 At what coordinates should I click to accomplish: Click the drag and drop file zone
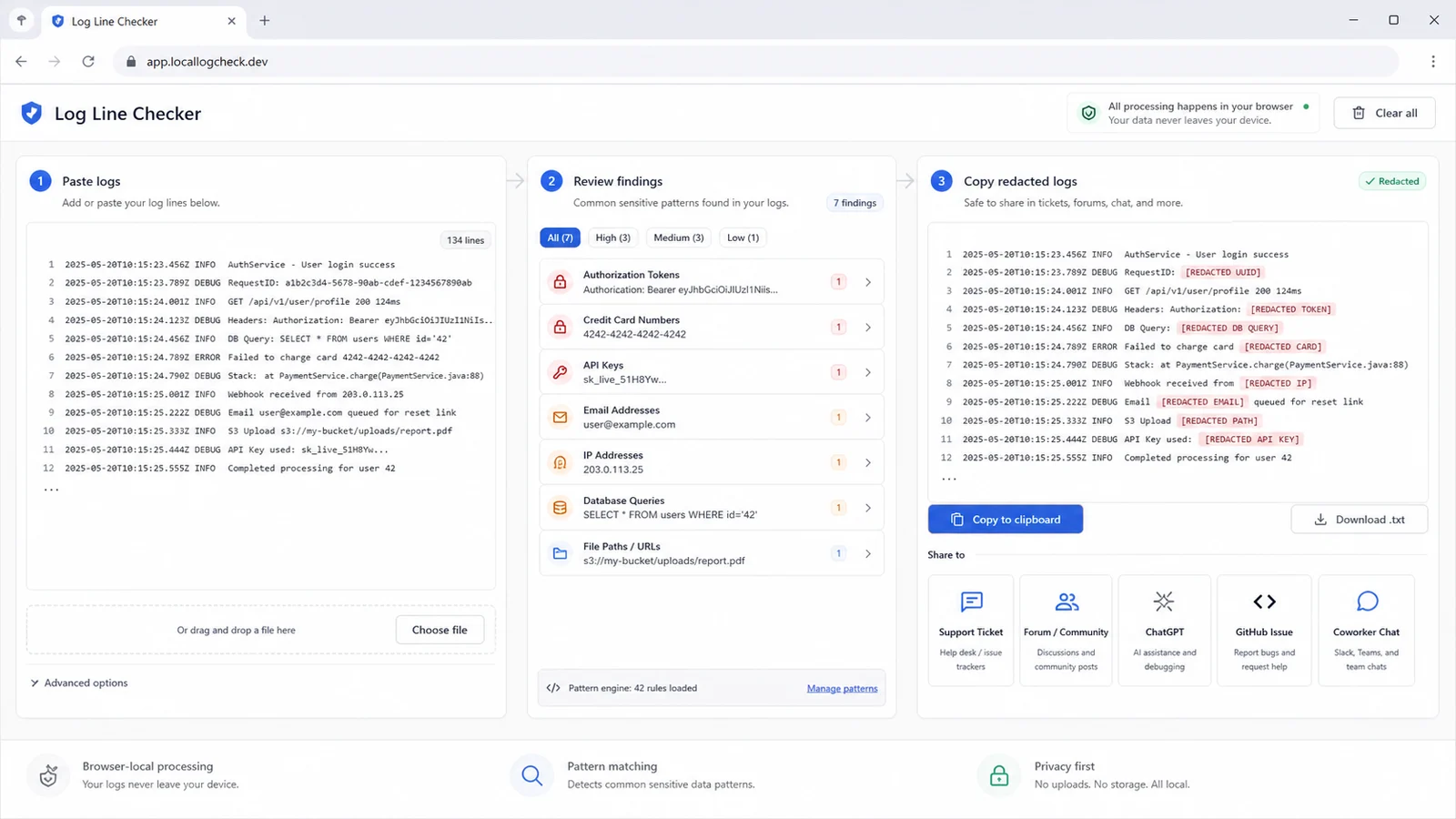point(261,630)
